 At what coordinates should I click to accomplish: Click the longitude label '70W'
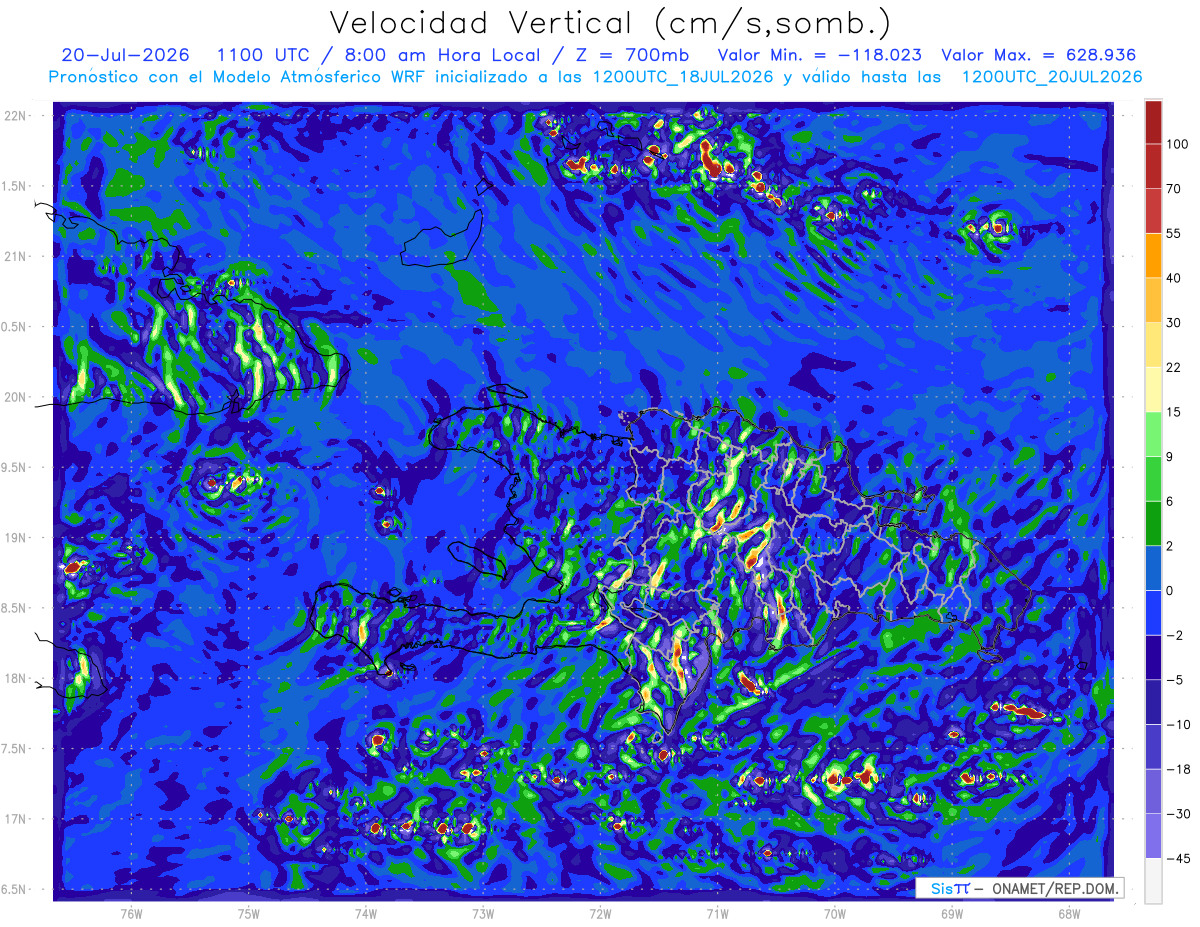(x=835, y=912)
